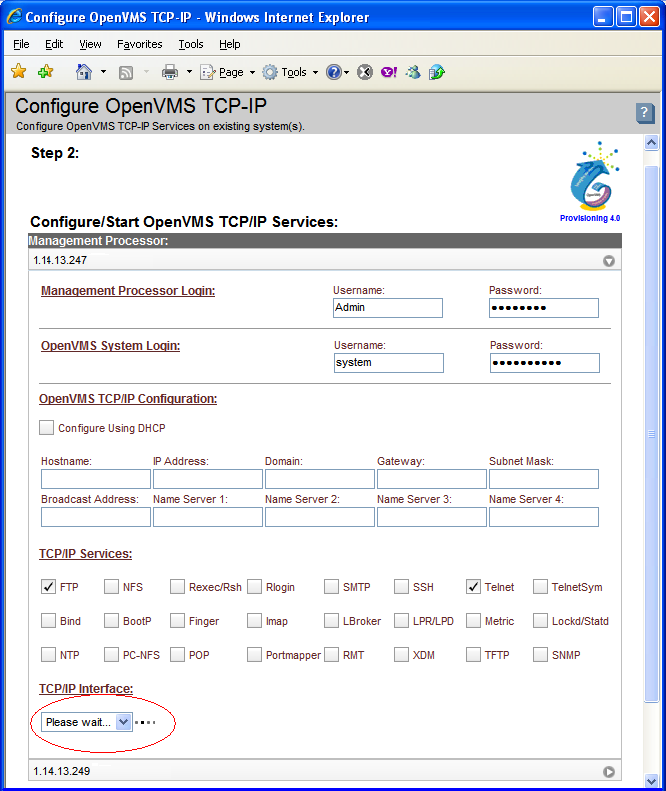
Task: Click the Name Server 1 field
Action: (208, 517)
